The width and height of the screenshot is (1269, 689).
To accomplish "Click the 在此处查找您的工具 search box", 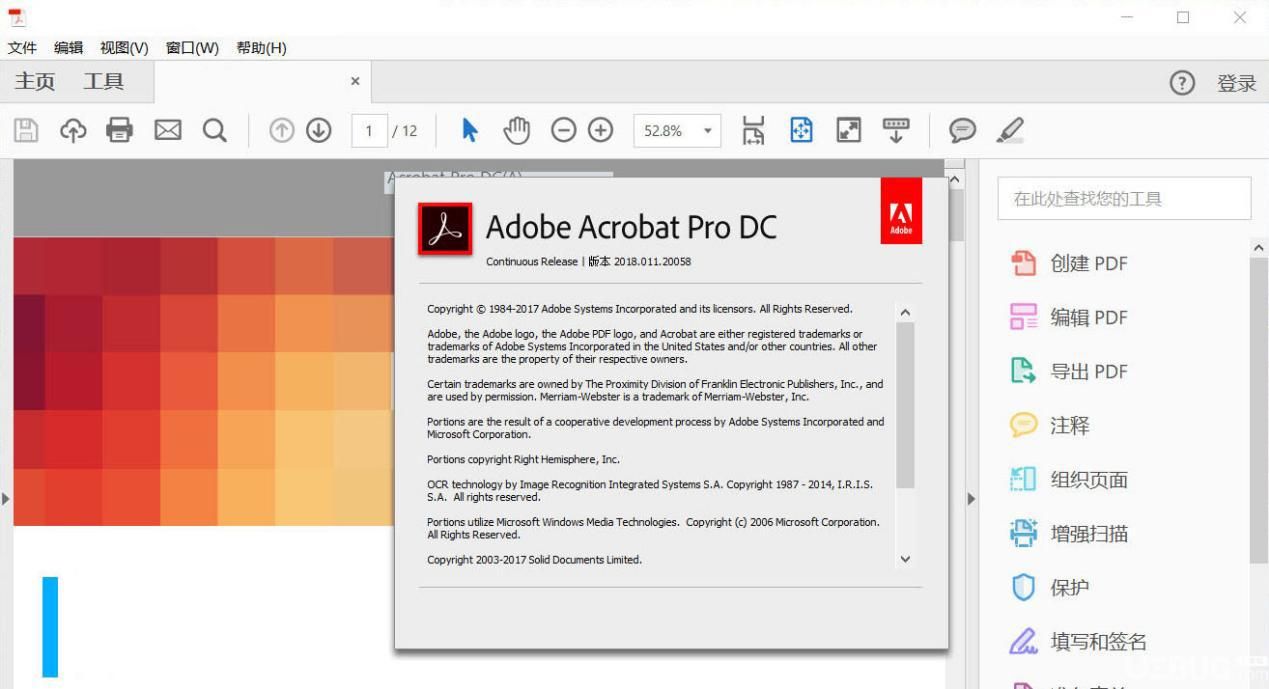I will click(x=1124, y=198).
